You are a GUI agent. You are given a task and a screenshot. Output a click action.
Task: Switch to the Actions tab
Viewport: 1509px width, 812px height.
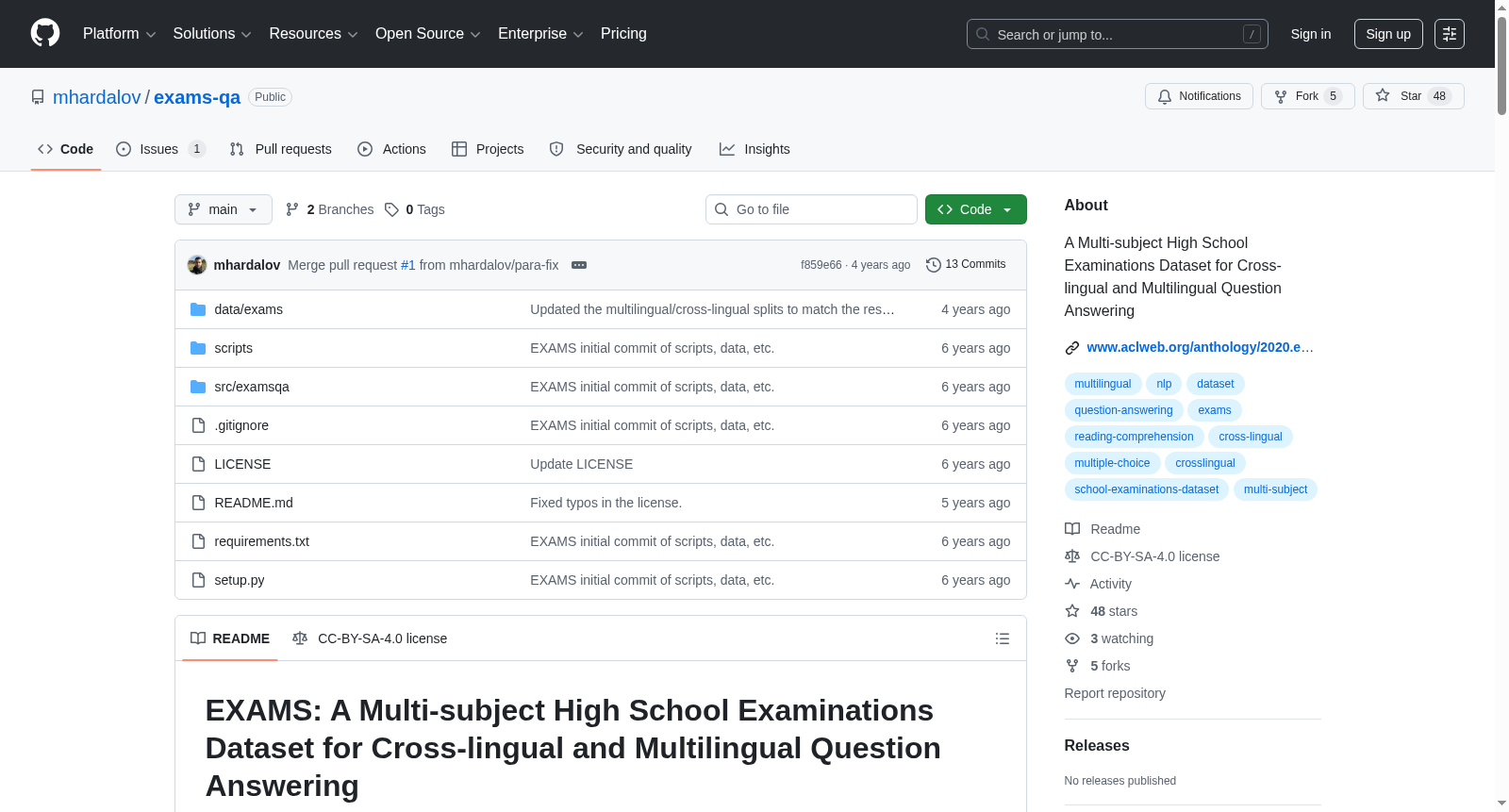coord(392,149)
